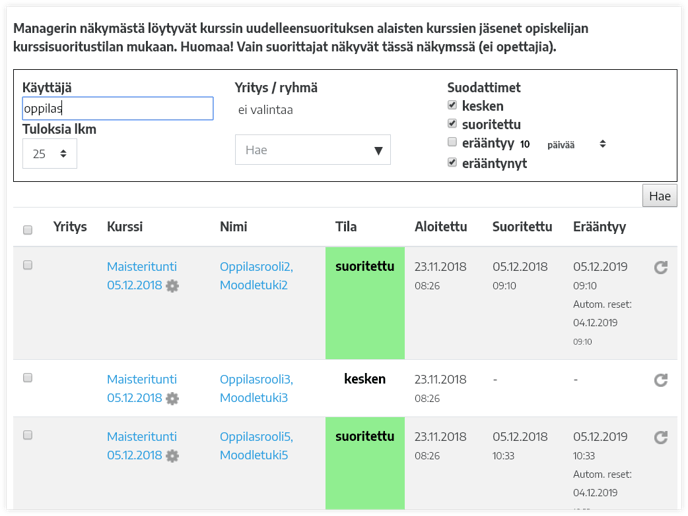Viewport: 688px width, 516px height.
Task: Open the Tuloksia lkm results count dropdown
Action: click(50, 154)
